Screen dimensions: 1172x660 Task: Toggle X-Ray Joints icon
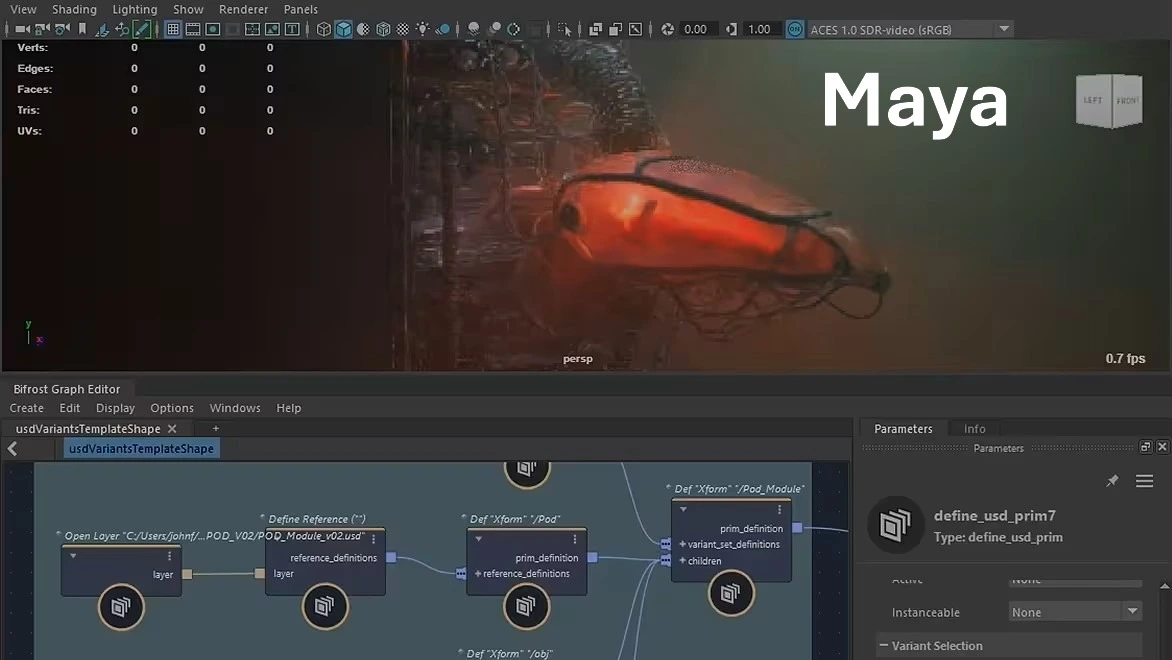click(635, 29)
